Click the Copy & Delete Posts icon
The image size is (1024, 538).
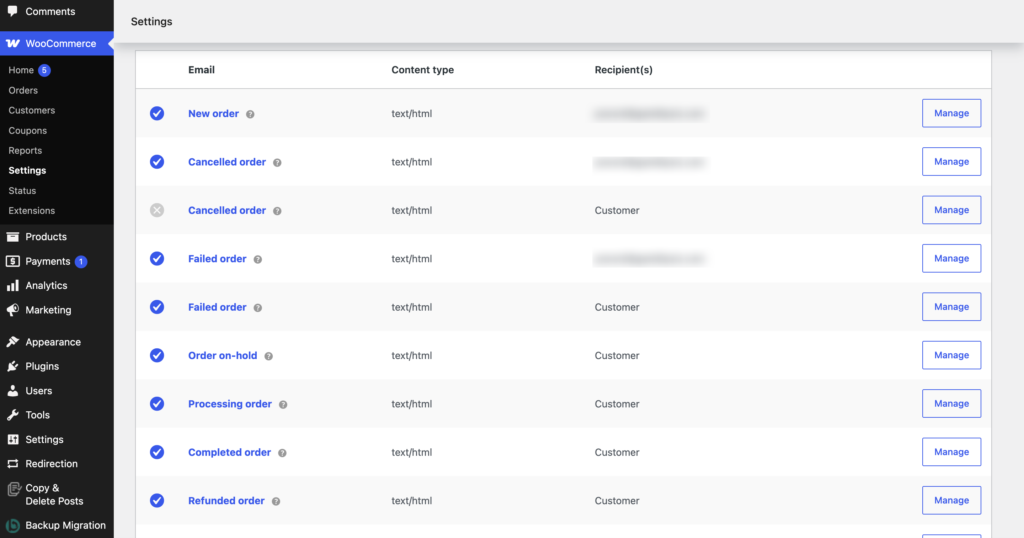13,489
